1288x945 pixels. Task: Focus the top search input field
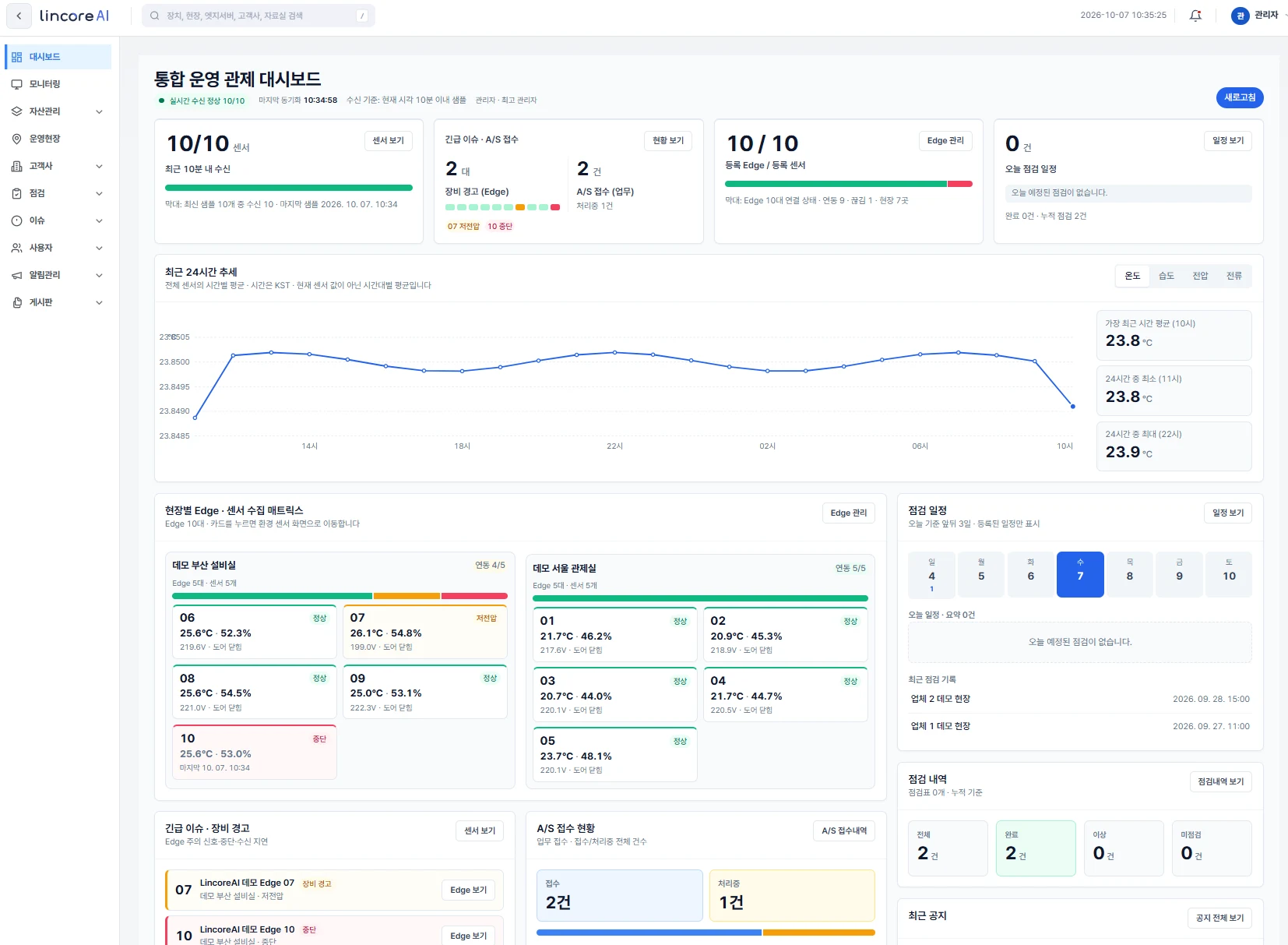[259, 16]
